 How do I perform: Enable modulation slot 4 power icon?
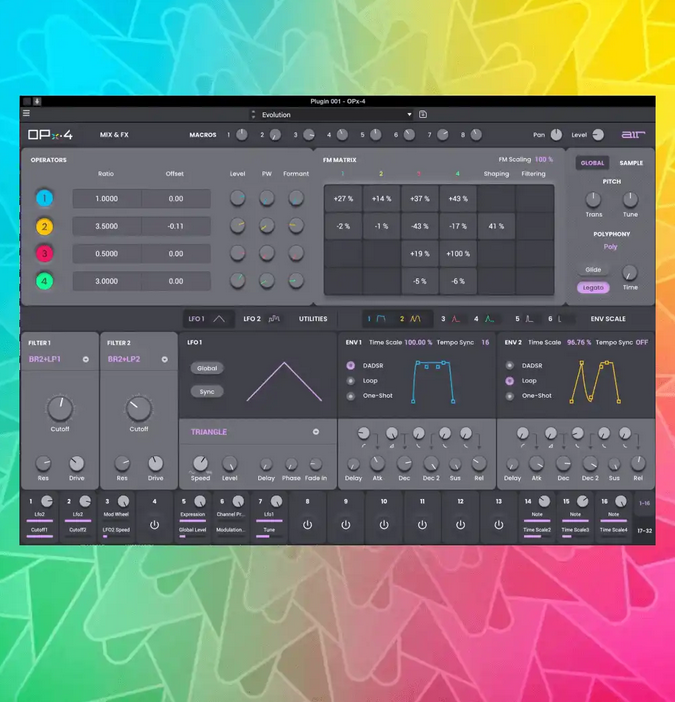(x=154, y=525)
